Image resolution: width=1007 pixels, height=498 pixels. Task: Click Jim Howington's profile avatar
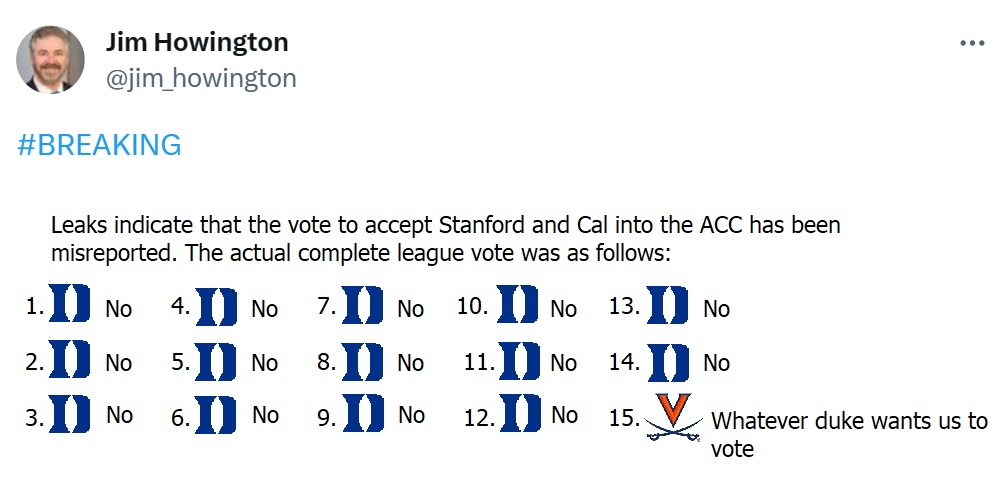pyautogui.click(x=50, y=59)
